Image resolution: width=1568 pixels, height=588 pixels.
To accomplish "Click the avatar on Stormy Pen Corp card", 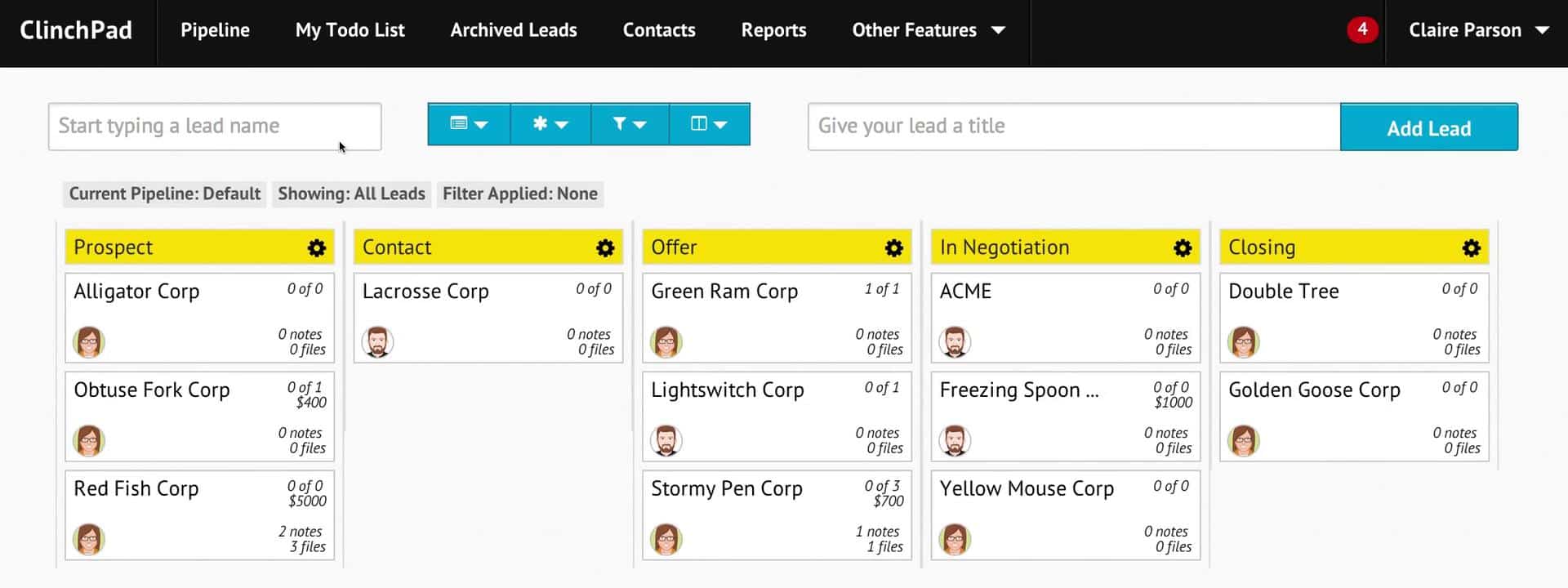I will (666, 540).
